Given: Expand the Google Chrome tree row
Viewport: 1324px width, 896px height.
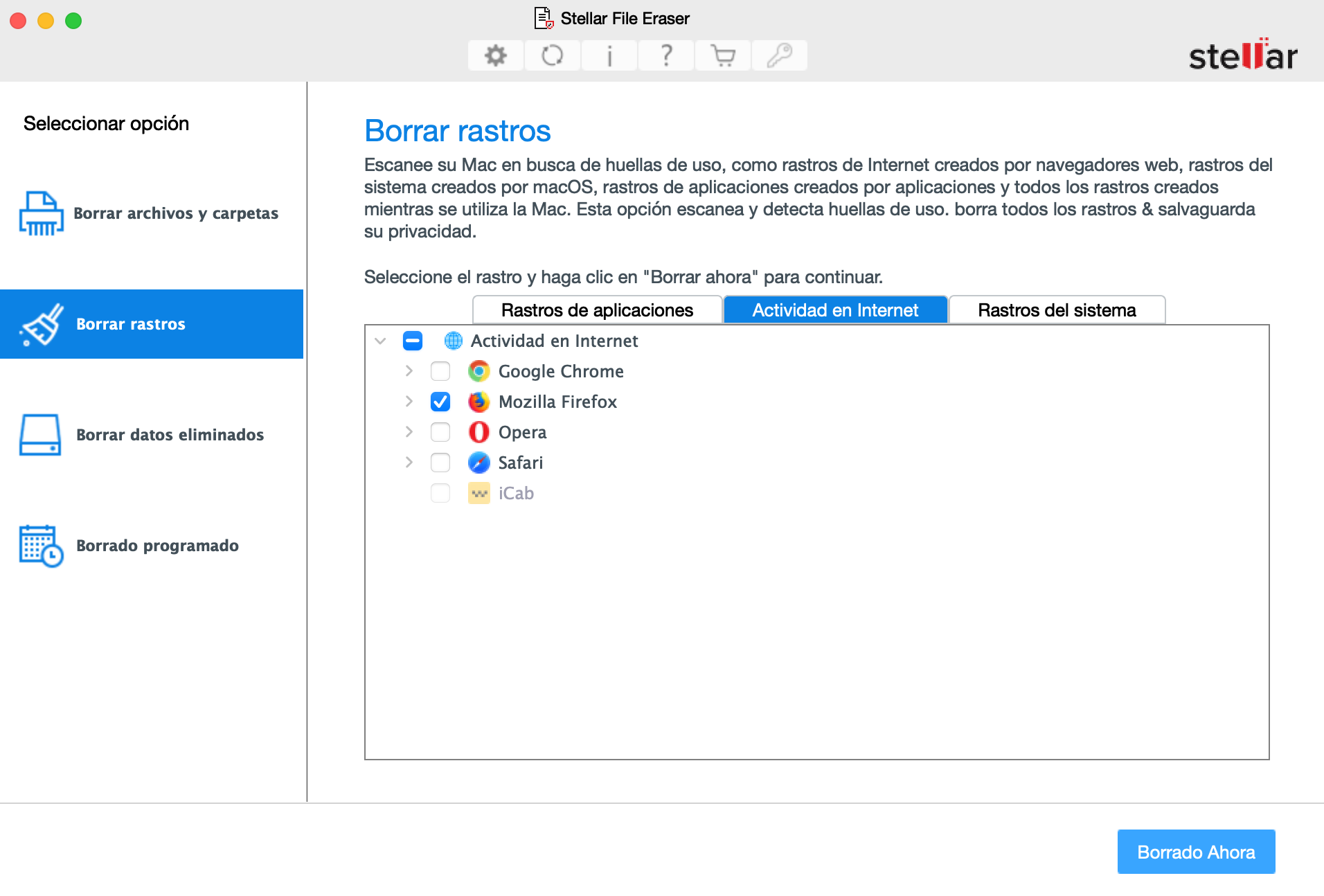Looking at the screenshot, I should [409, 371].
